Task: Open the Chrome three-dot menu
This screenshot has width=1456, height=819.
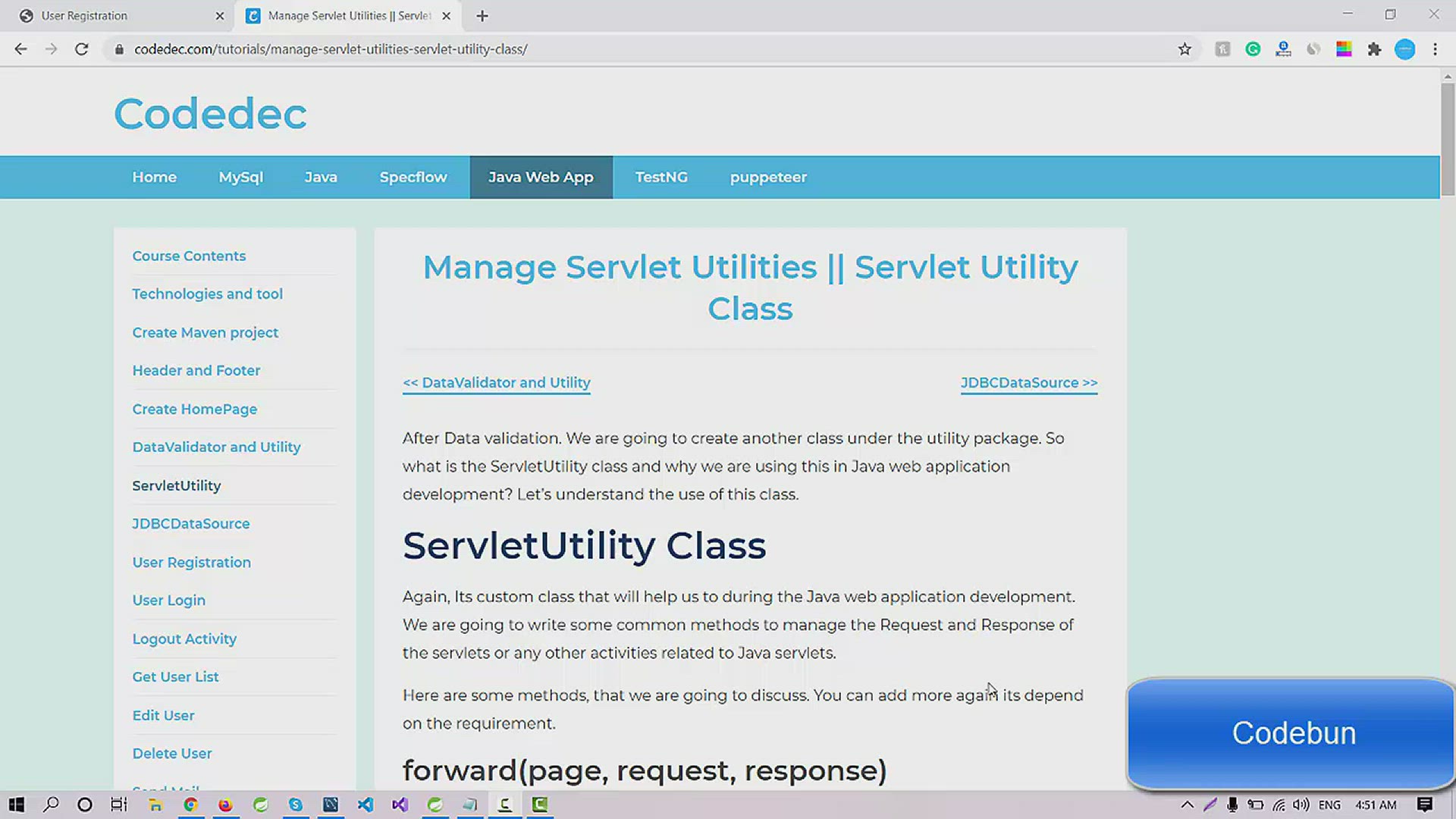Action: coord(1435,49)
